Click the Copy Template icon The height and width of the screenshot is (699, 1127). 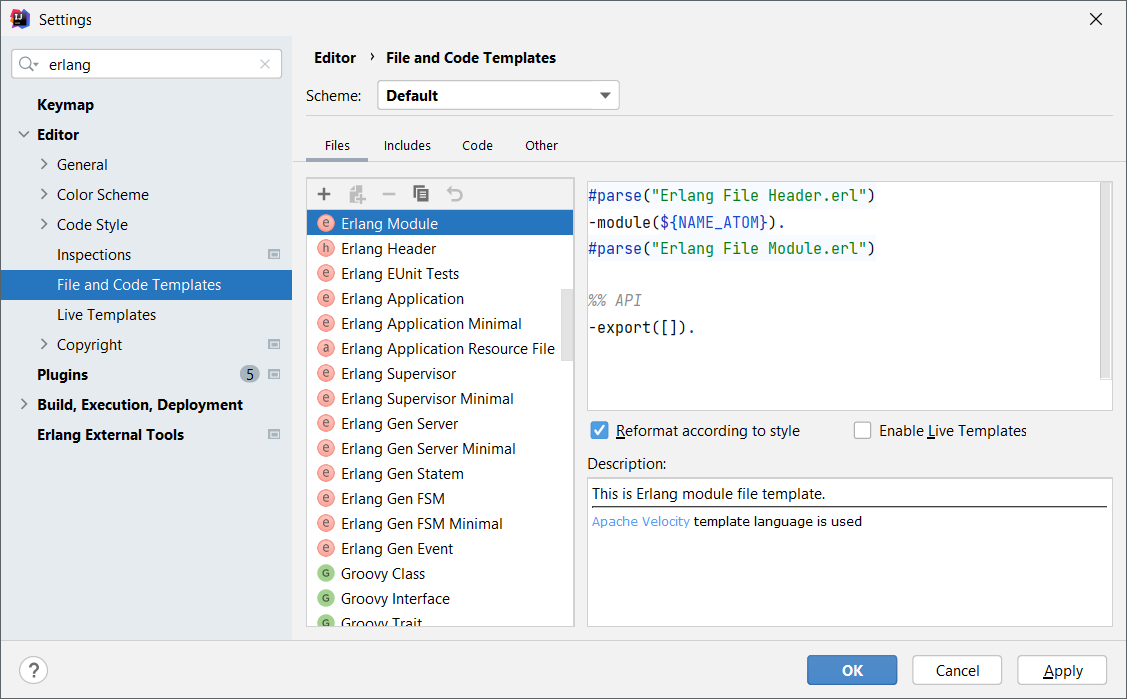pyautogui.click(x=421, y=194)
